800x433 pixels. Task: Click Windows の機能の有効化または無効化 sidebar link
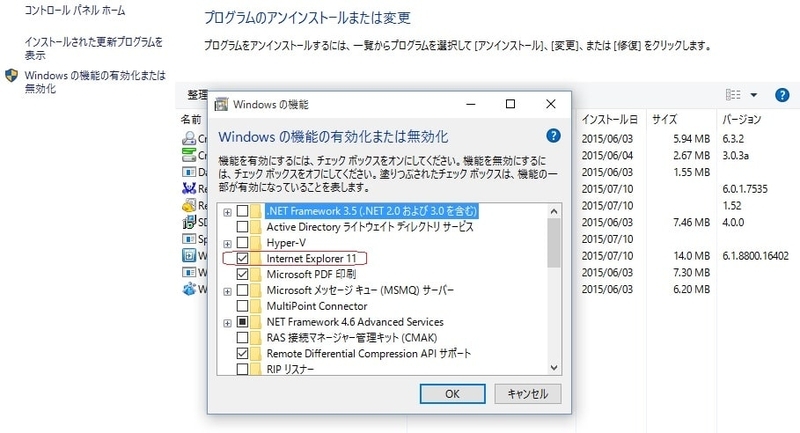point(95,82)
